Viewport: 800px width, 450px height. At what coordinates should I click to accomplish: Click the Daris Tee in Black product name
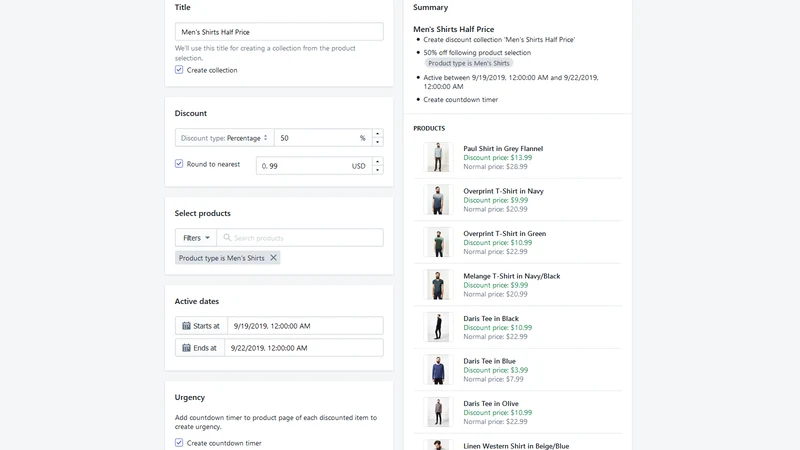pyautogui.click(x=491, y=318)
